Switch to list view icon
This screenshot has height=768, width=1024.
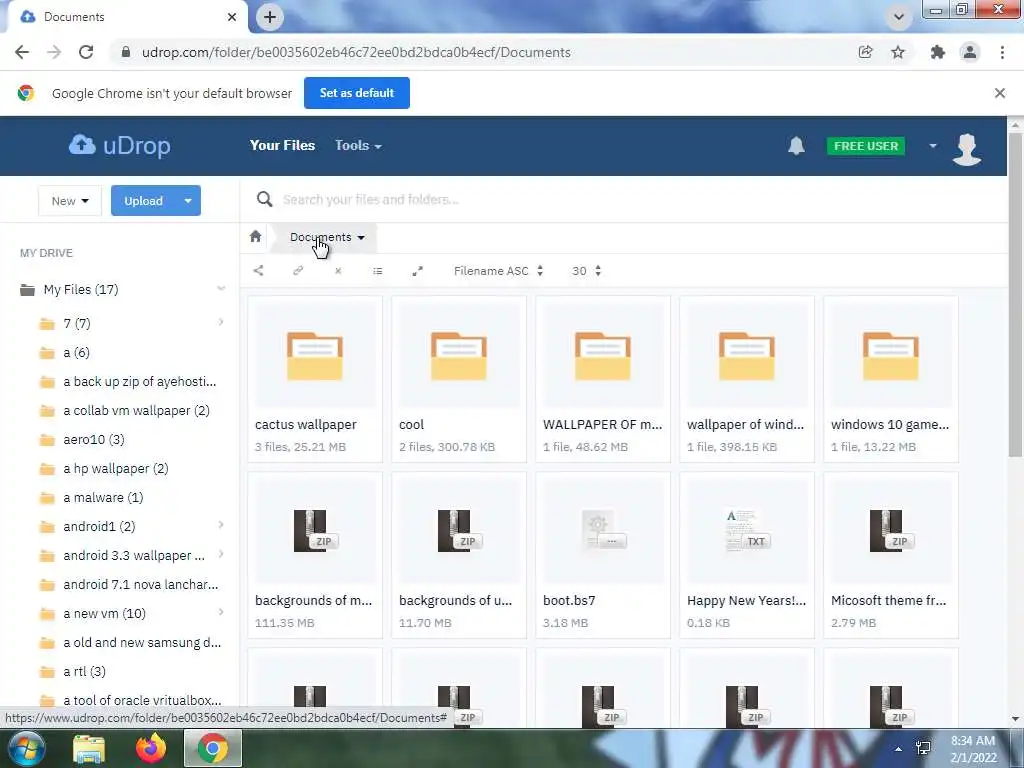coord(377,271)
